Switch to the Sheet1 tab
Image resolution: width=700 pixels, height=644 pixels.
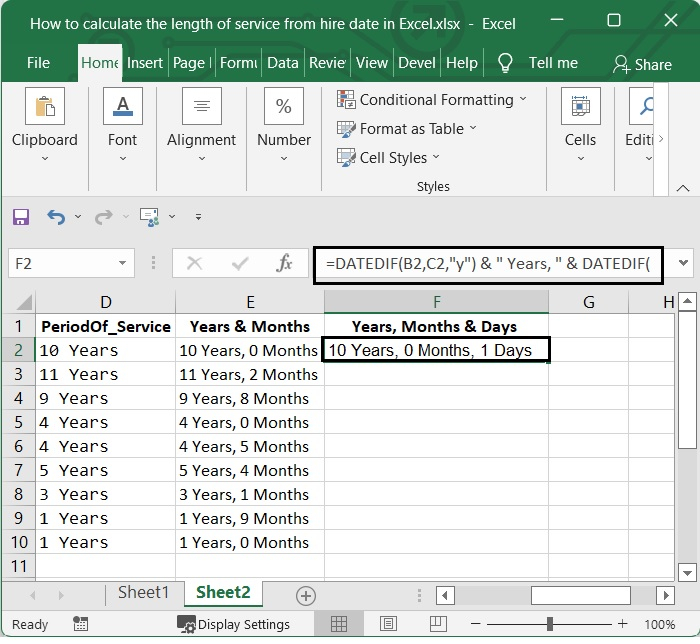pos(144,593)
